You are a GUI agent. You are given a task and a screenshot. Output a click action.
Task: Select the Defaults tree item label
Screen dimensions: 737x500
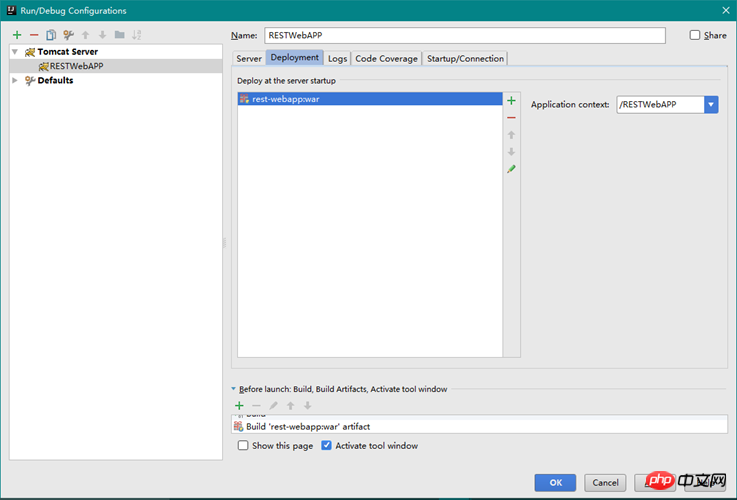tap(55, 80)
